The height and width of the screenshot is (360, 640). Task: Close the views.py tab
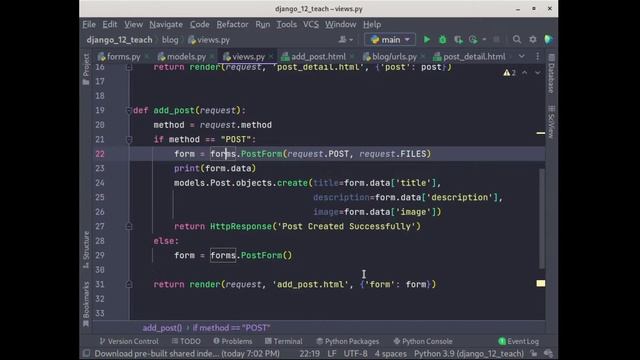click(271, 57)
